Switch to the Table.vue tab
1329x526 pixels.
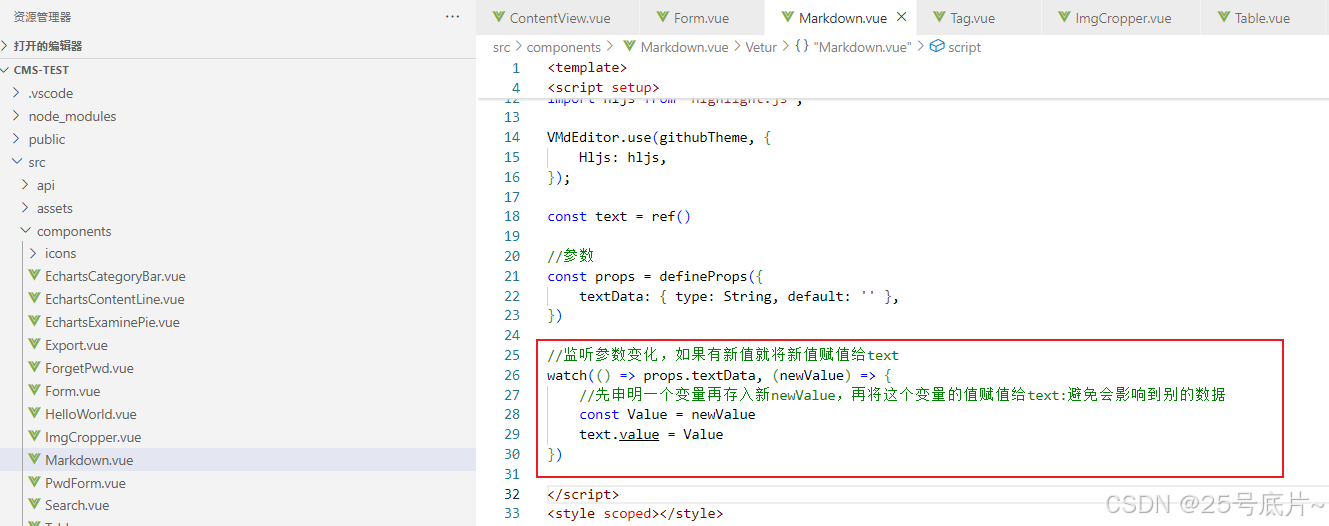tap(1262, 18)
